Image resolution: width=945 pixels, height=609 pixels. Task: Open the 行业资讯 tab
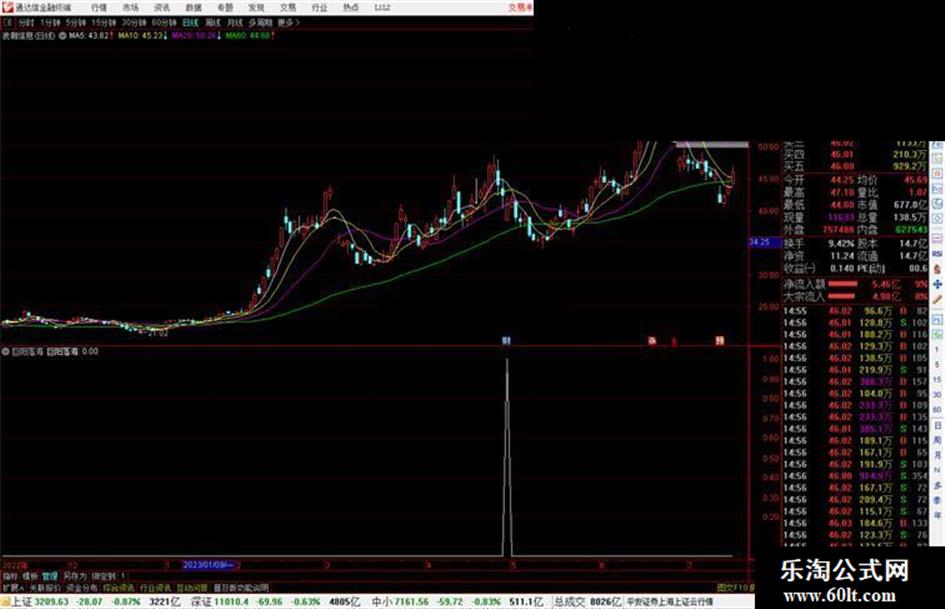click(x=155, y=587)
